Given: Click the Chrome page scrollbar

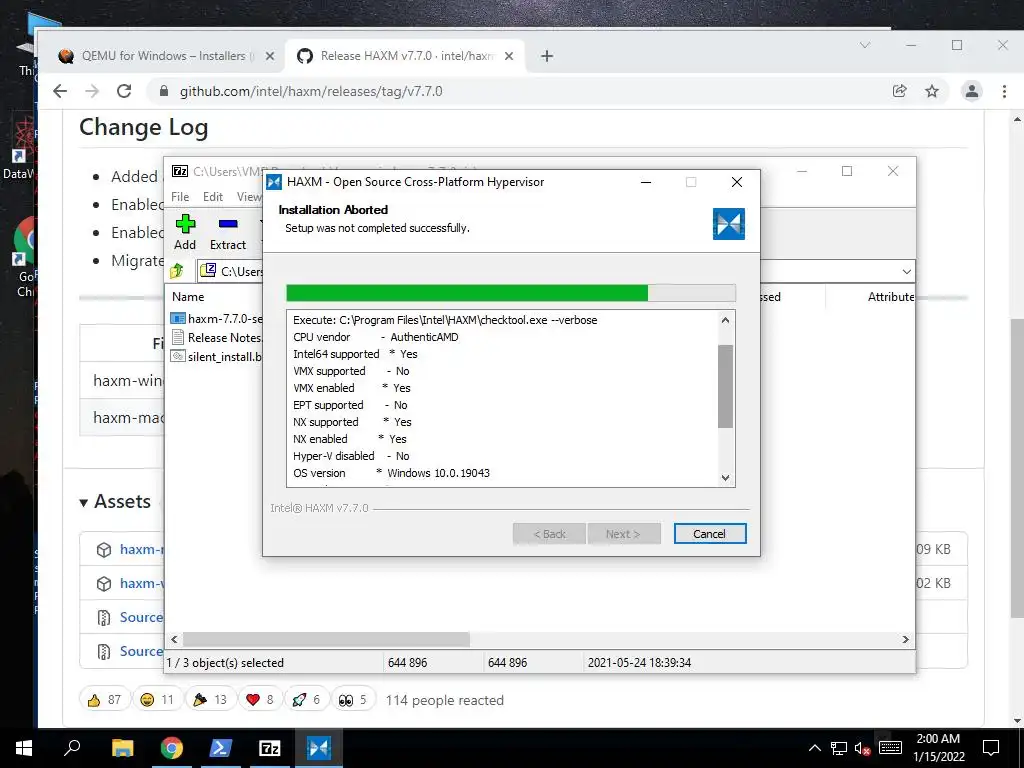Looking at the screenshot, I should click(1017, 467).
